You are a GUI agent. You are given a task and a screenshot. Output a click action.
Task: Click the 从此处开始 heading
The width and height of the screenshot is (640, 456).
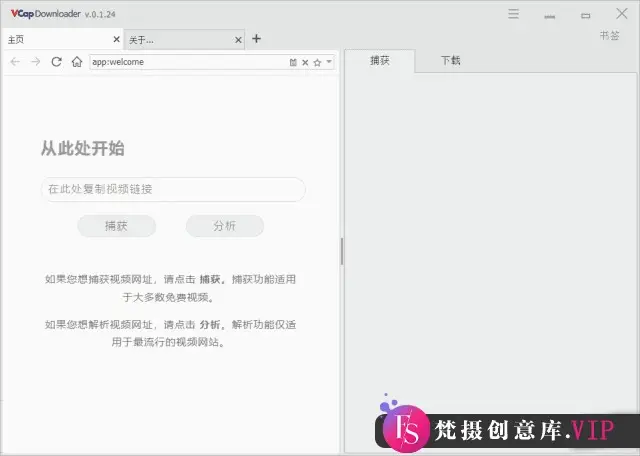tap(82, 148)
